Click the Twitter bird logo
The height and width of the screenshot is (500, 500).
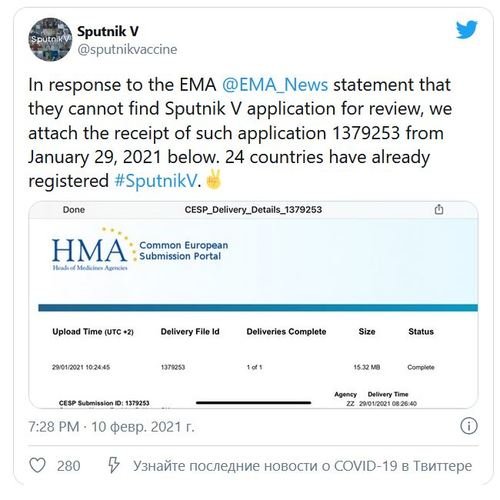pyautogui.click(x=466, y=29)
